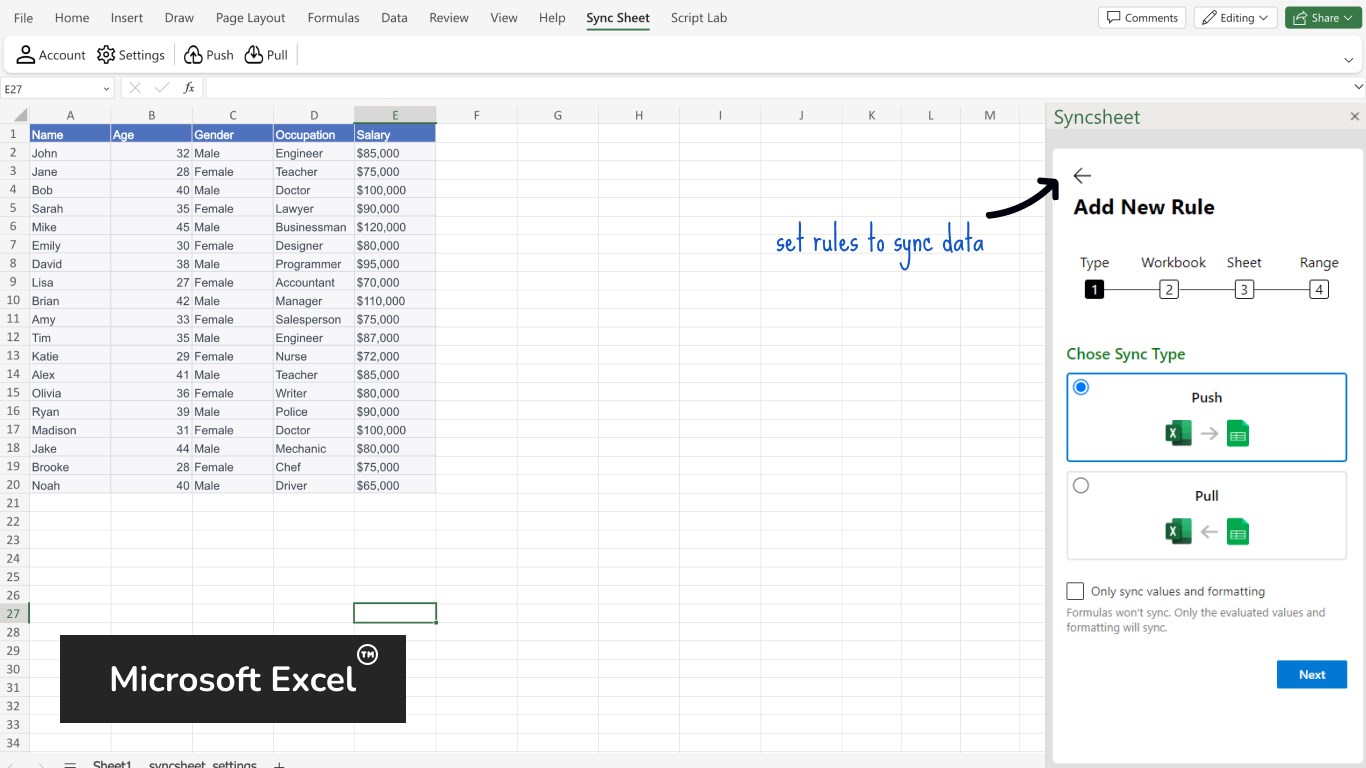Click the Next button

click(x=1312, y=674)
